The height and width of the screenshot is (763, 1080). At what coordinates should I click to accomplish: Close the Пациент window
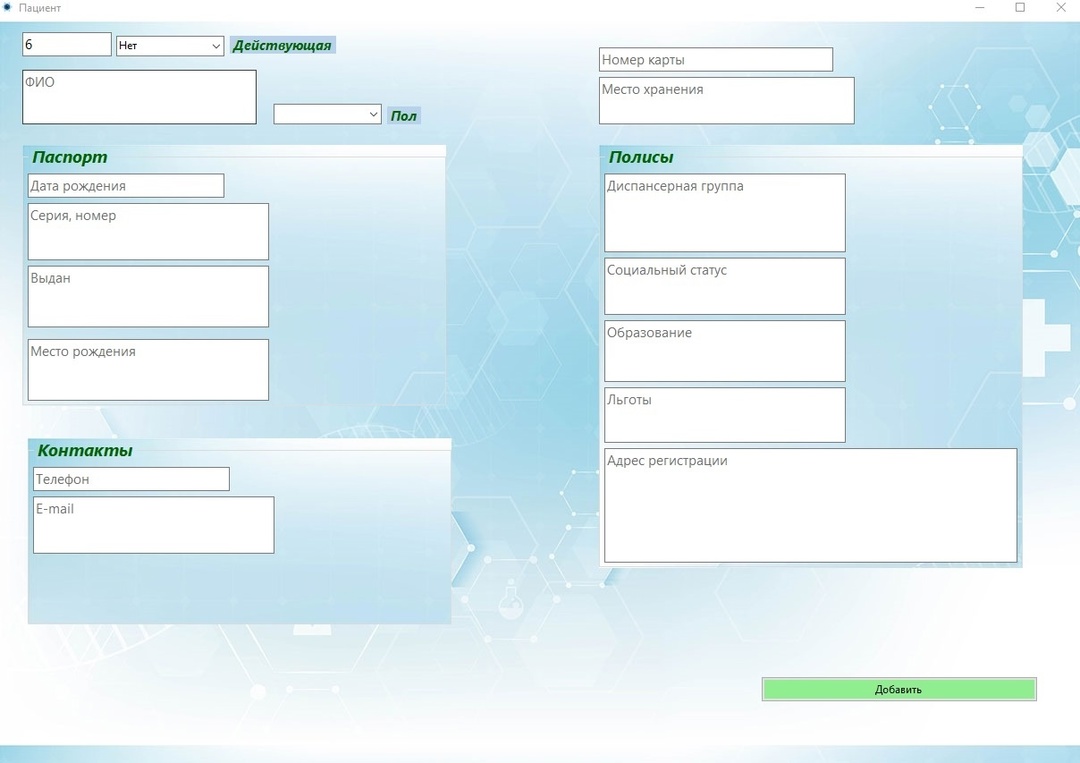[1061, 8]
